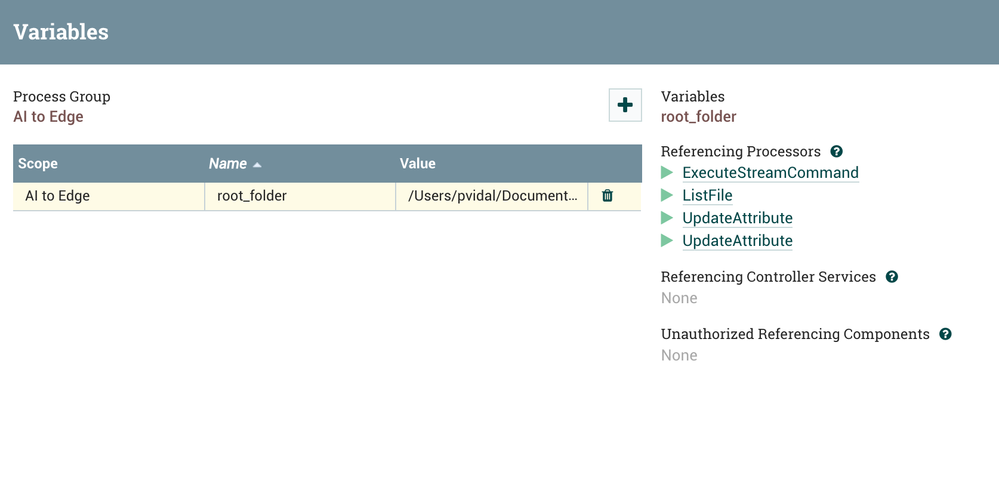Image resolution: width=999 pixels, height=493 pixels.
Task: Click help icon beside Unauthorized Referencing Components
Action: (945, 334)
